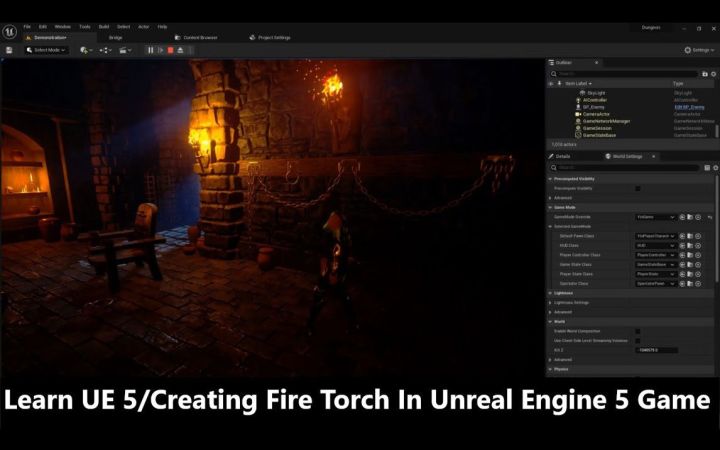This screenshot has width=720, height=450.
Task: Select SkyLight in the Outliner
Action: click(596, 93)
